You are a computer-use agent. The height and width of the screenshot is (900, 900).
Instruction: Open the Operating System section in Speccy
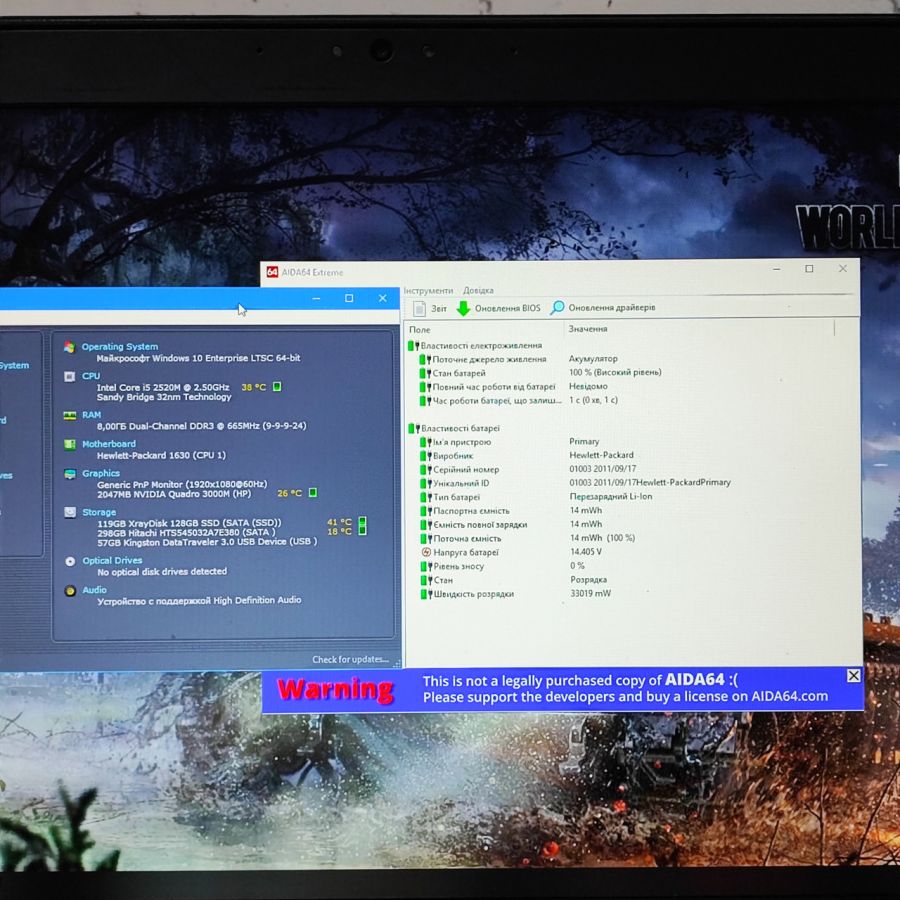click(119, 347)
